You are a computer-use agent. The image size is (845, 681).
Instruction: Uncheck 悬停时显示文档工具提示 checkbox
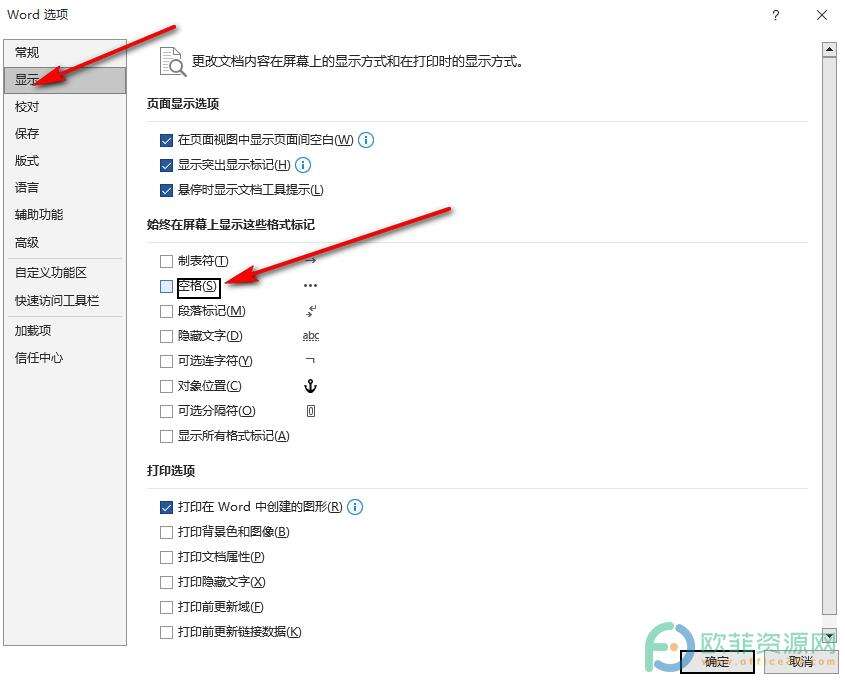[167, 190]
